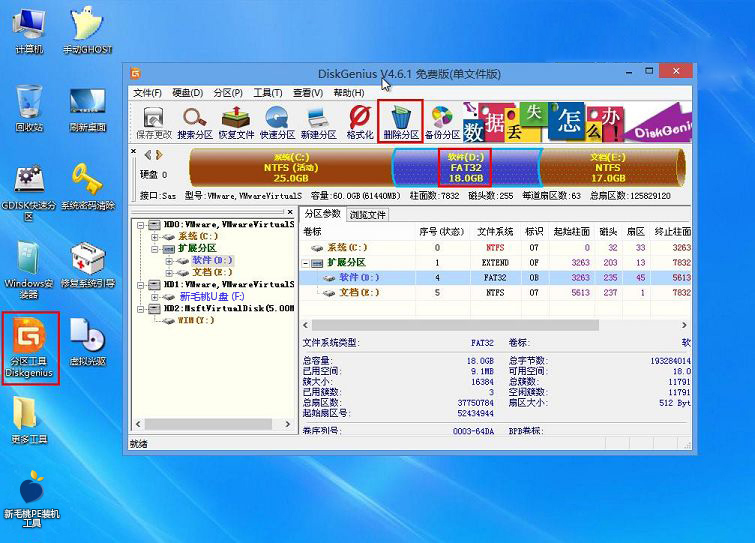The image size is (755, 543).
Task: Click the 卷标 column header
Action: [357, 232]
